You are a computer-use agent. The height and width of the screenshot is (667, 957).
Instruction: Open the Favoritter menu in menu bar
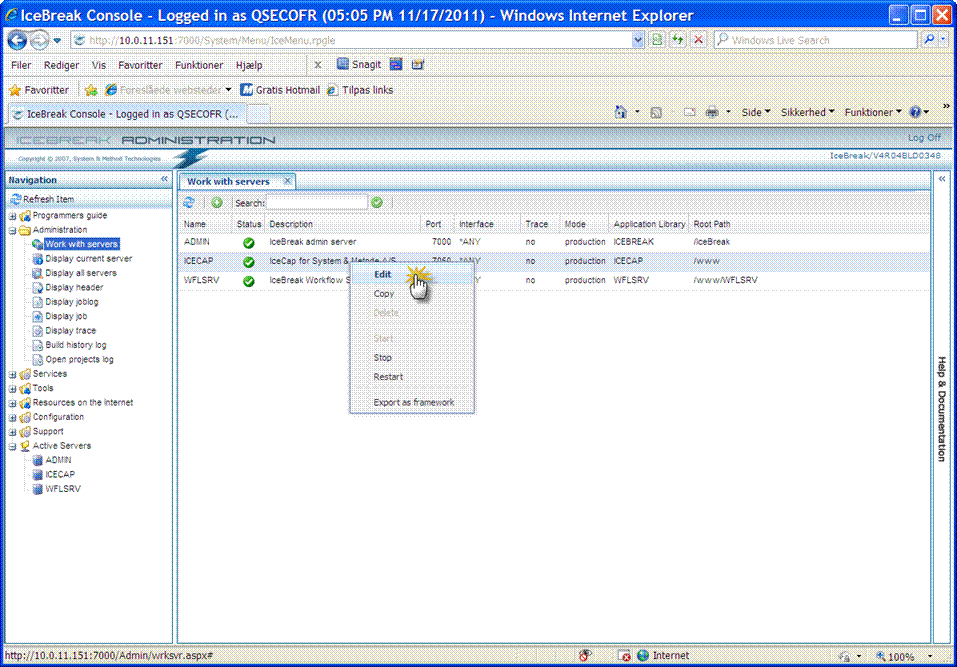140,65
